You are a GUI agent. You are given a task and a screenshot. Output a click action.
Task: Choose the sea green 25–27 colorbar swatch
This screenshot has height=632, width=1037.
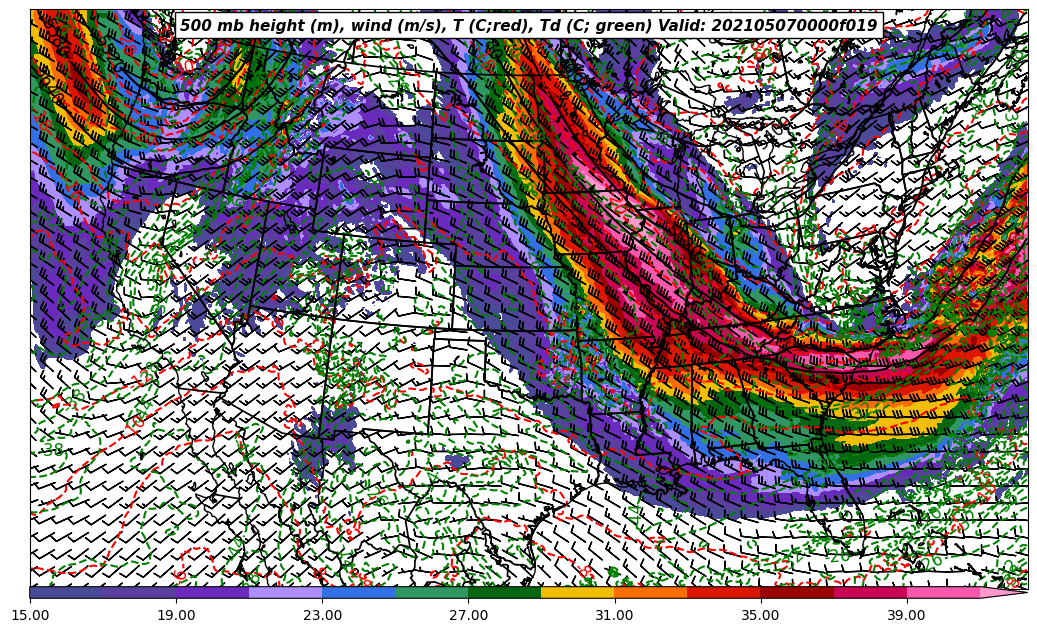pos(431,592)
